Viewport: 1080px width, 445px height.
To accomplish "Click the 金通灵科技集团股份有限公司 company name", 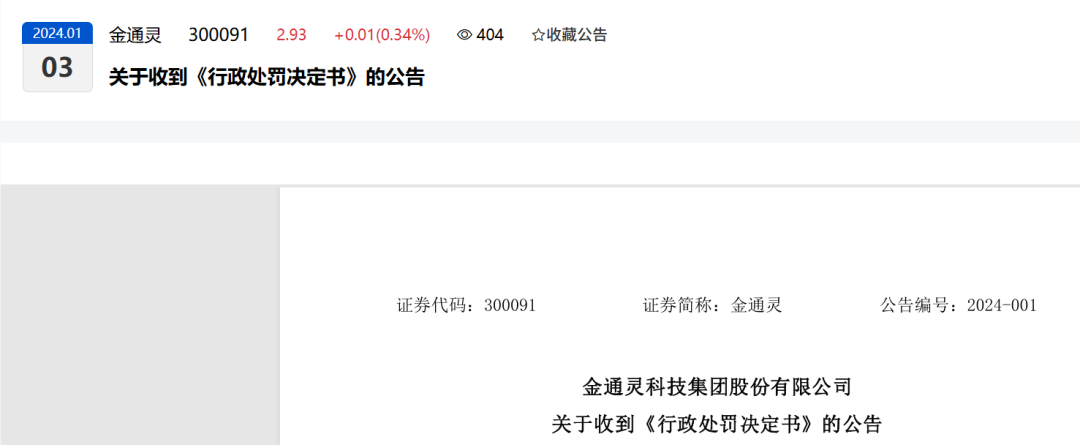I will (717, 387).
